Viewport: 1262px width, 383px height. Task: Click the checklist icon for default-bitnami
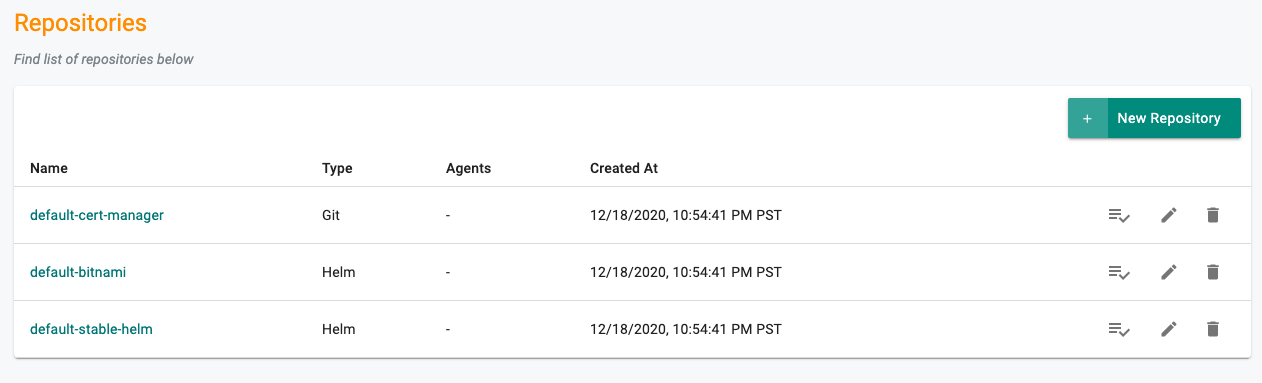pos(1119,272)
